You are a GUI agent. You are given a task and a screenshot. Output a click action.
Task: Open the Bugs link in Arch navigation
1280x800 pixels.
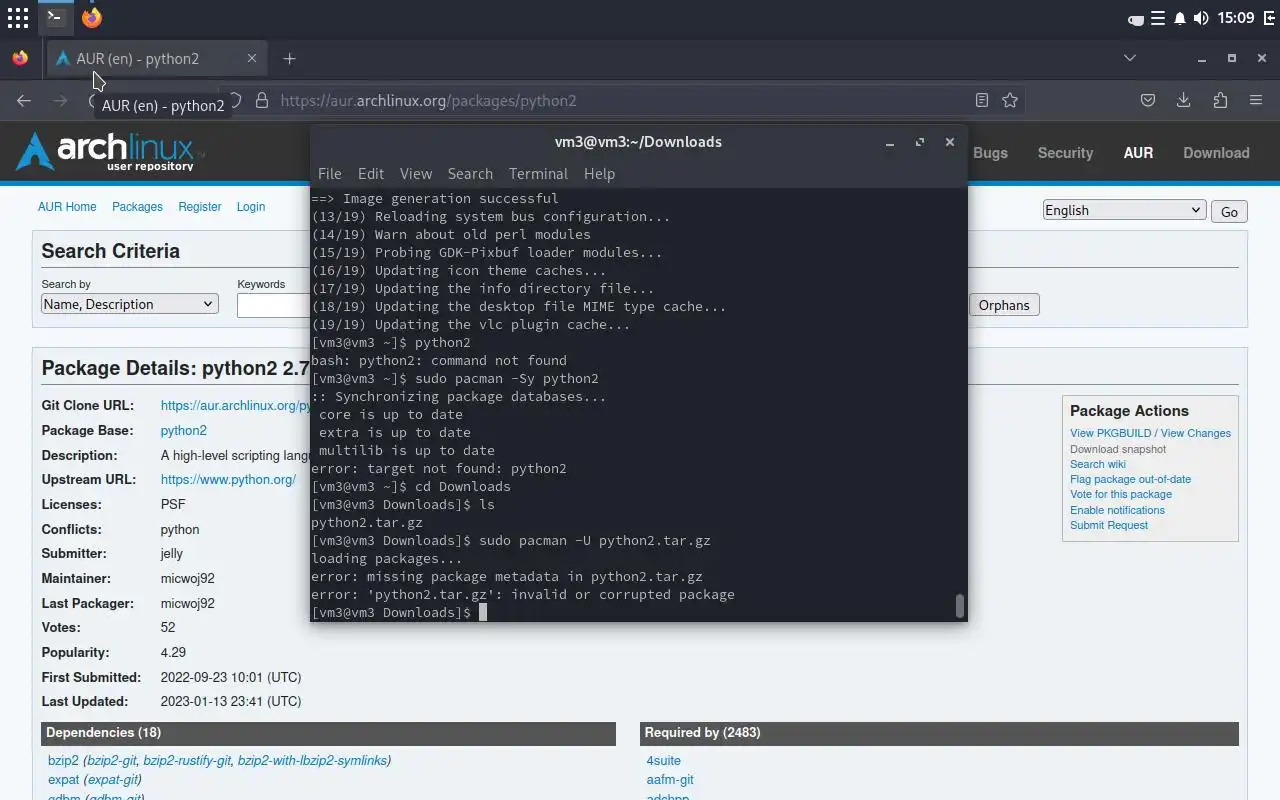990,153
